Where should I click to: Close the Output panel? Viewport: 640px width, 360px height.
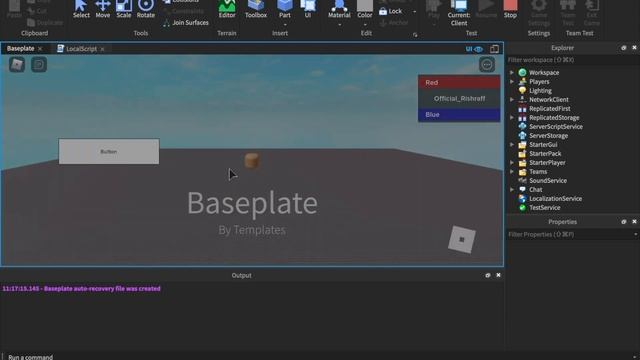coord(498,275)
